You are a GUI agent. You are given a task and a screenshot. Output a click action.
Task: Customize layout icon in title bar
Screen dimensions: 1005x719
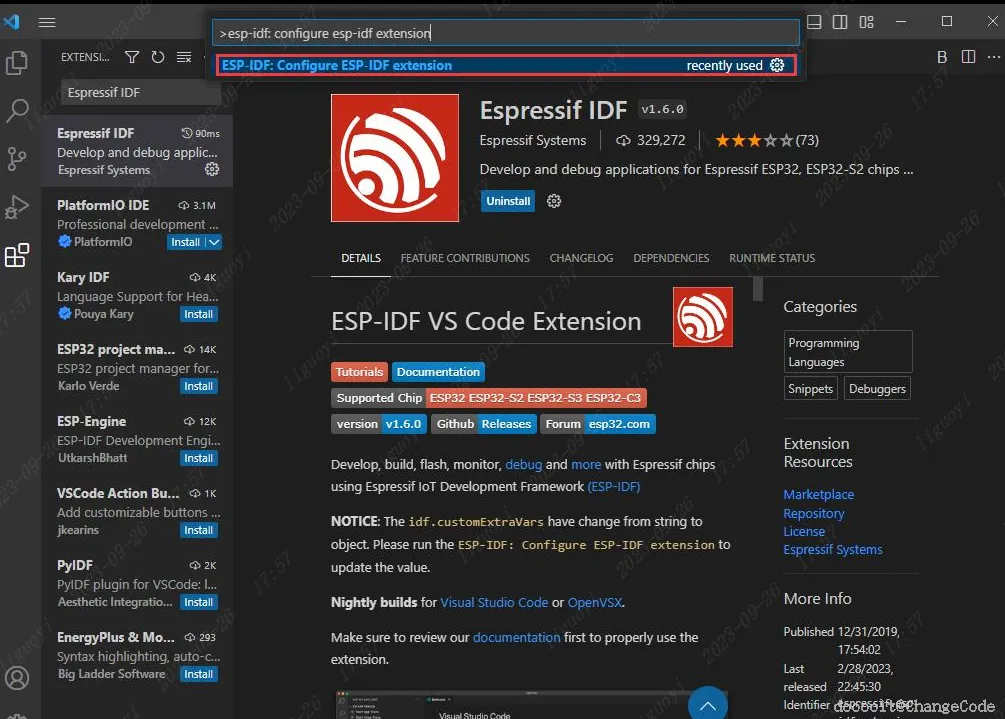coord(867,22)
